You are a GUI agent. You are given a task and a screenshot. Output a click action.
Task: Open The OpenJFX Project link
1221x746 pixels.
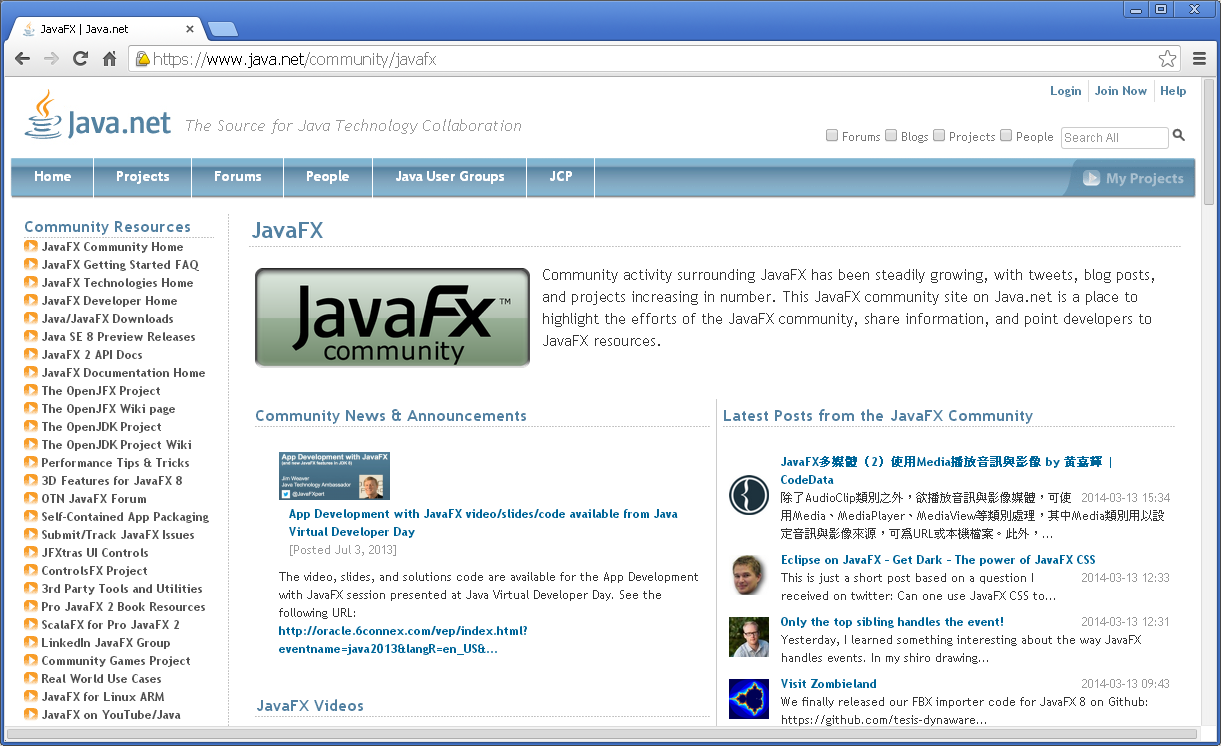click(x=101, y=391)
